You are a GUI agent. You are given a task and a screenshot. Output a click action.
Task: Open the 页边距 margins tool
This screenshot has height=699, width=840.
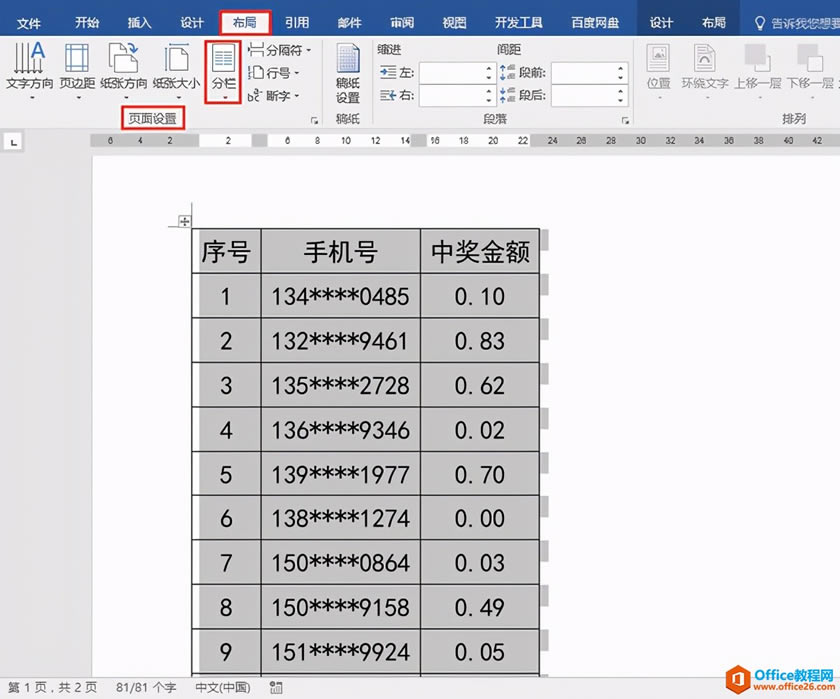pos(78,70)
